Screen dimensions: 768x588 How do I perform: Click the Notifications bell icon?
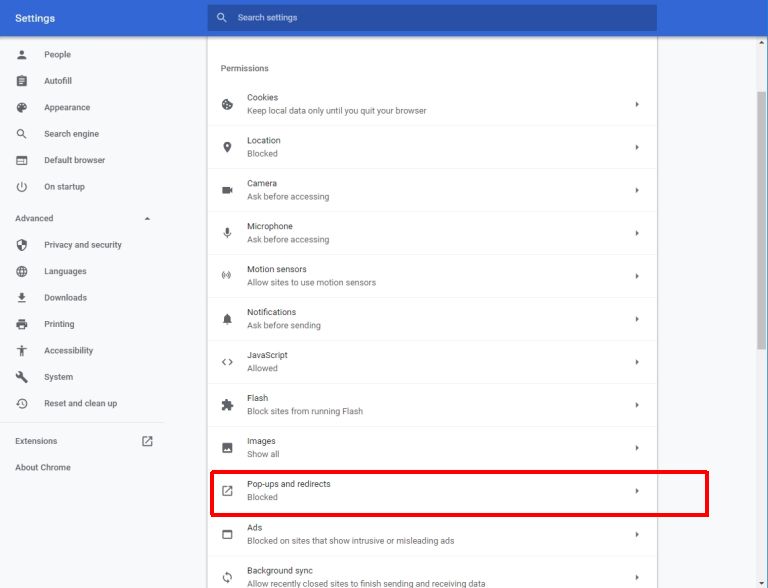227,319
